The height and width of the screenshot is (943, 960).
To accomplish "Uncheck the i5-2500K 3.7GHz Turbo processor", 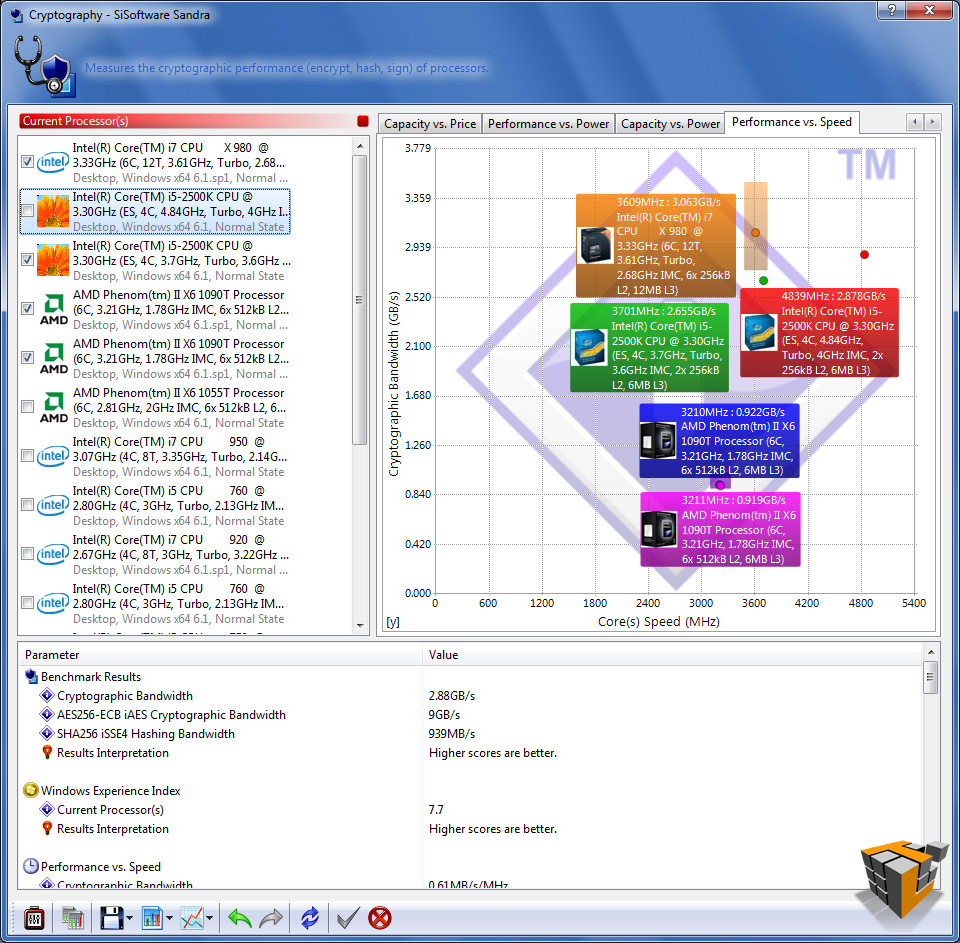I will click(27, 260).
